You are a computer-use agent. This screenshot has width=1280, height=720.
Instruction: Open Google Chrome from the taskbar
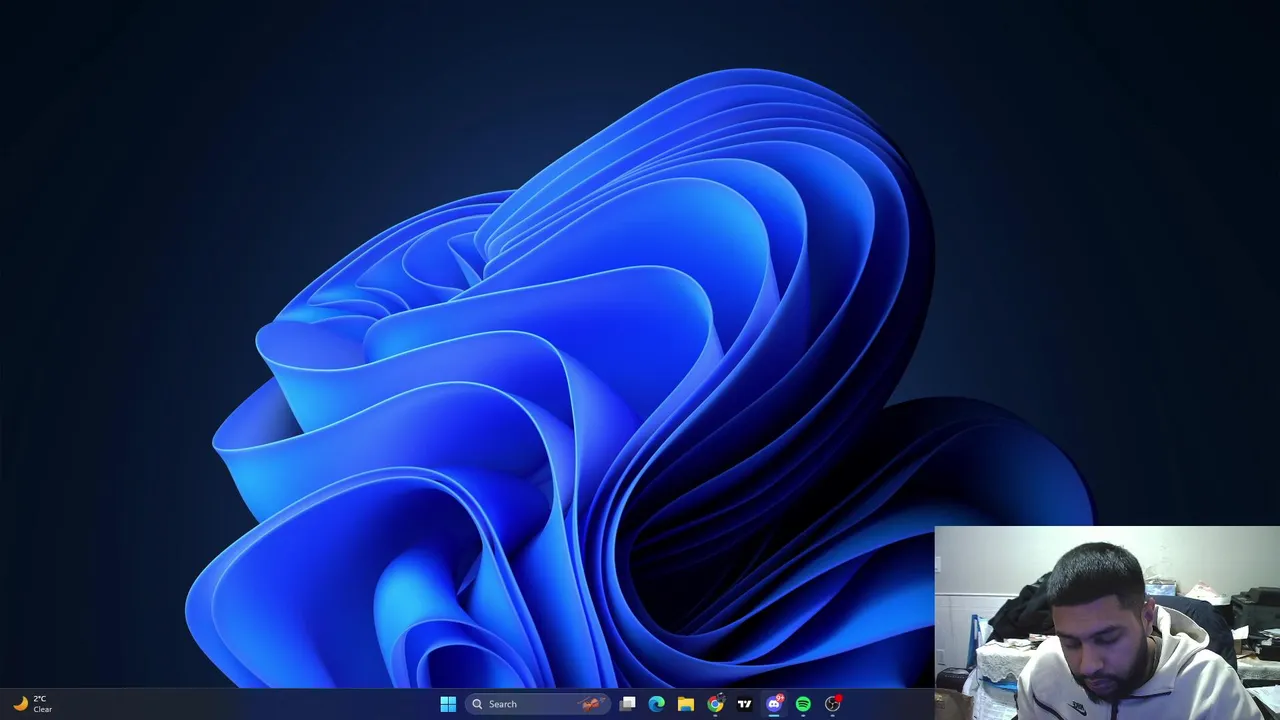pos(715,704)
